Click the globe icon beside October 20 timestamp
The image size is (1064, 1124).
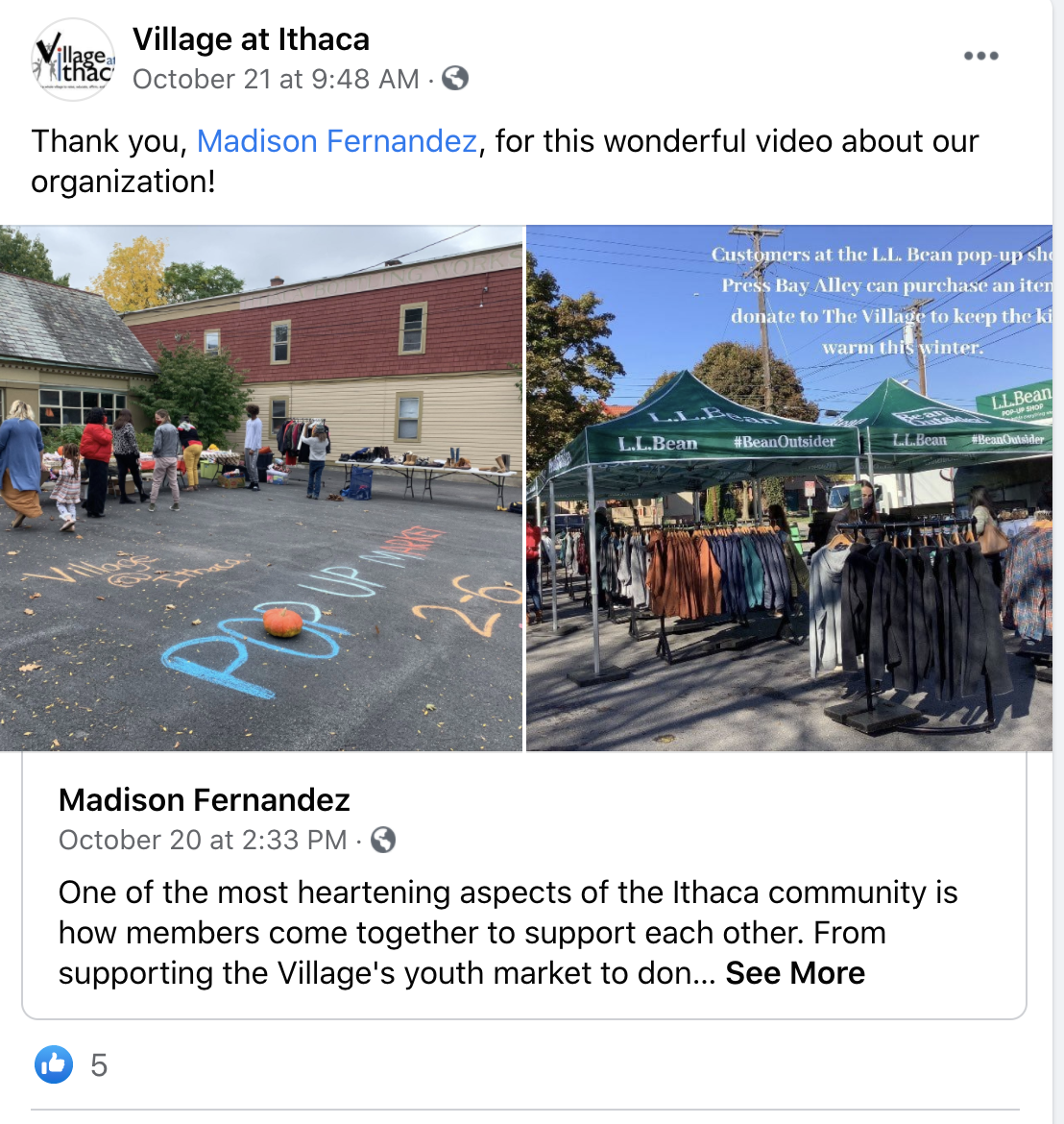(x=382, y=840)
